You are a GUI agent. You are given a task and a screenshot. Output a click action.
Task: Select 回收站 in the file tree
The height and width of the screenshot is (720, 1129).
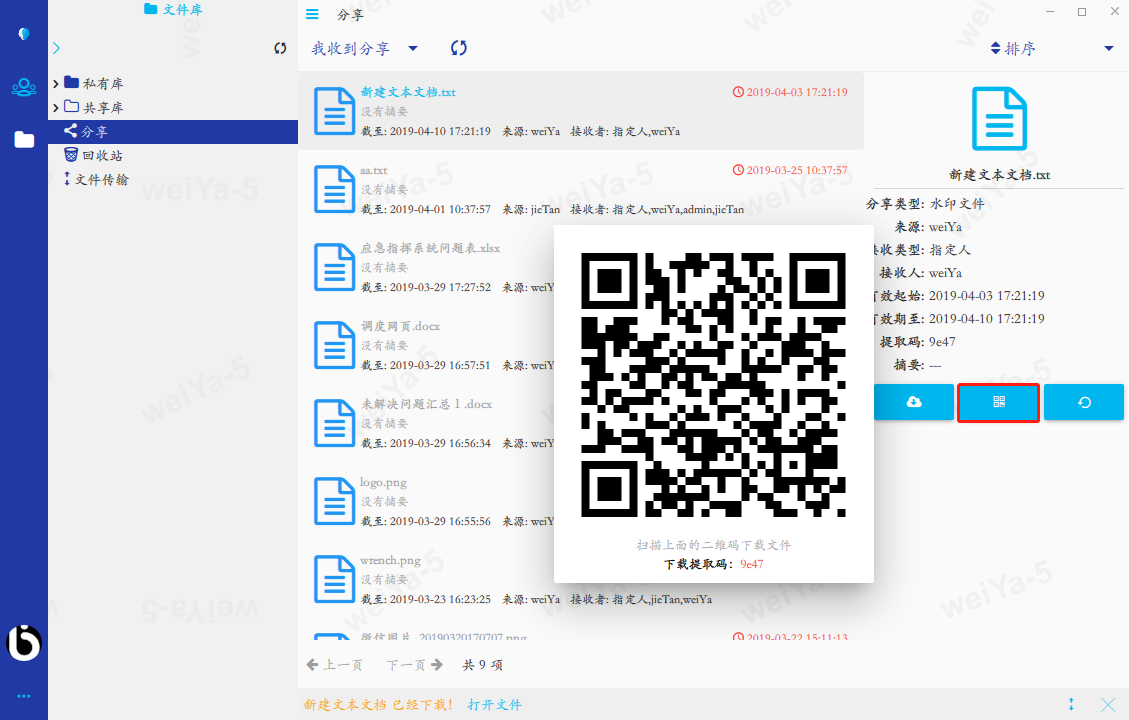102,156
